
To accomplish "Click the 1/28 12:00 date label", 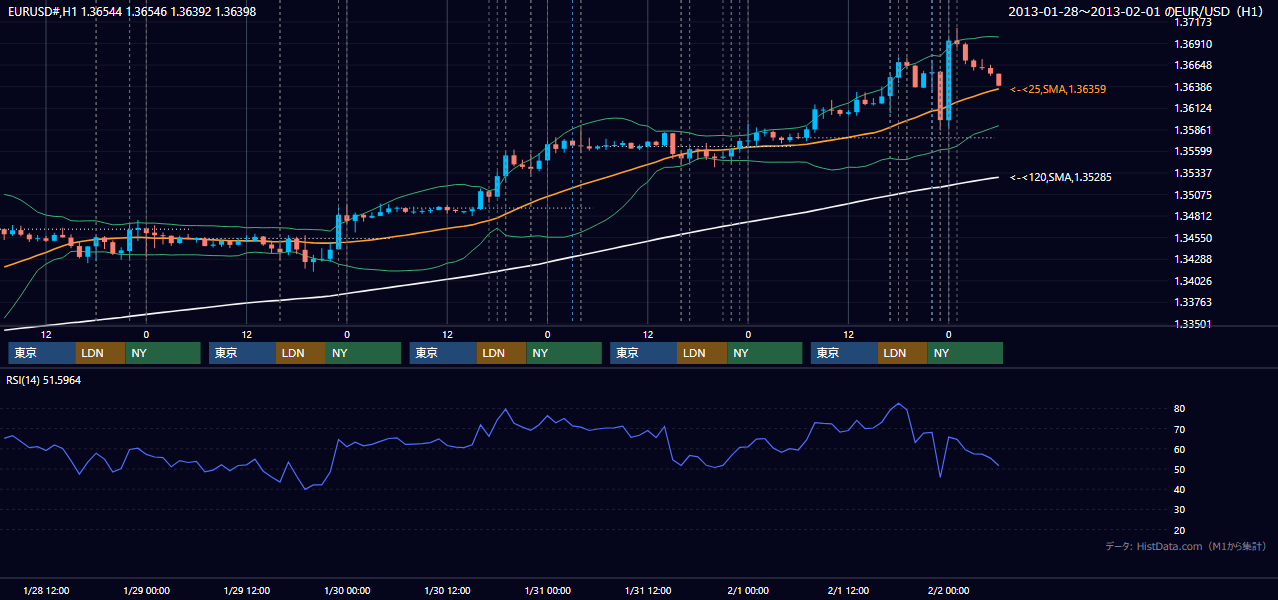I will point(46,590).
